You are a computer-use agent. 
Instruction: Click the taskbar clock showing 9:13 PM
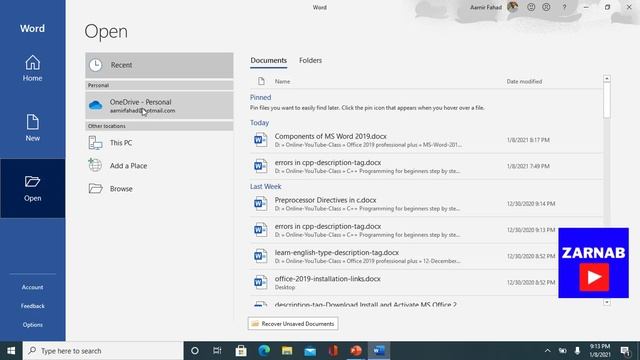point(600,351)
